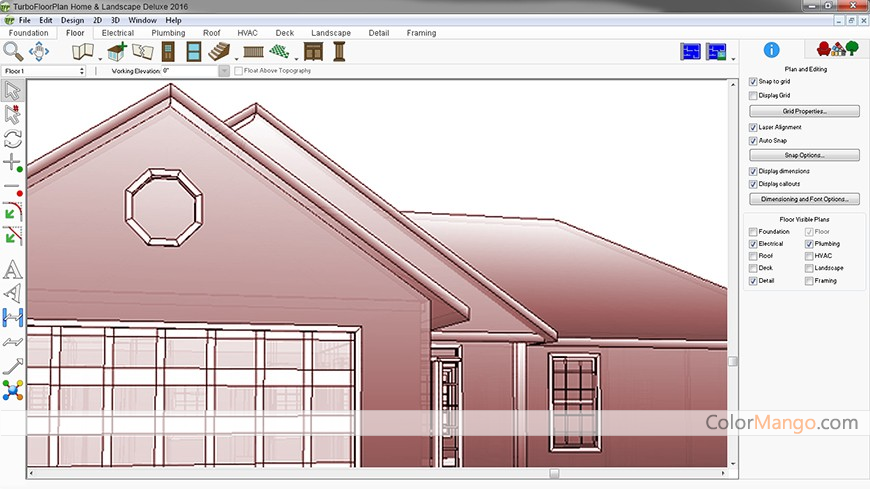Open the Design menu
870x489 pixels.
[72, 20]
